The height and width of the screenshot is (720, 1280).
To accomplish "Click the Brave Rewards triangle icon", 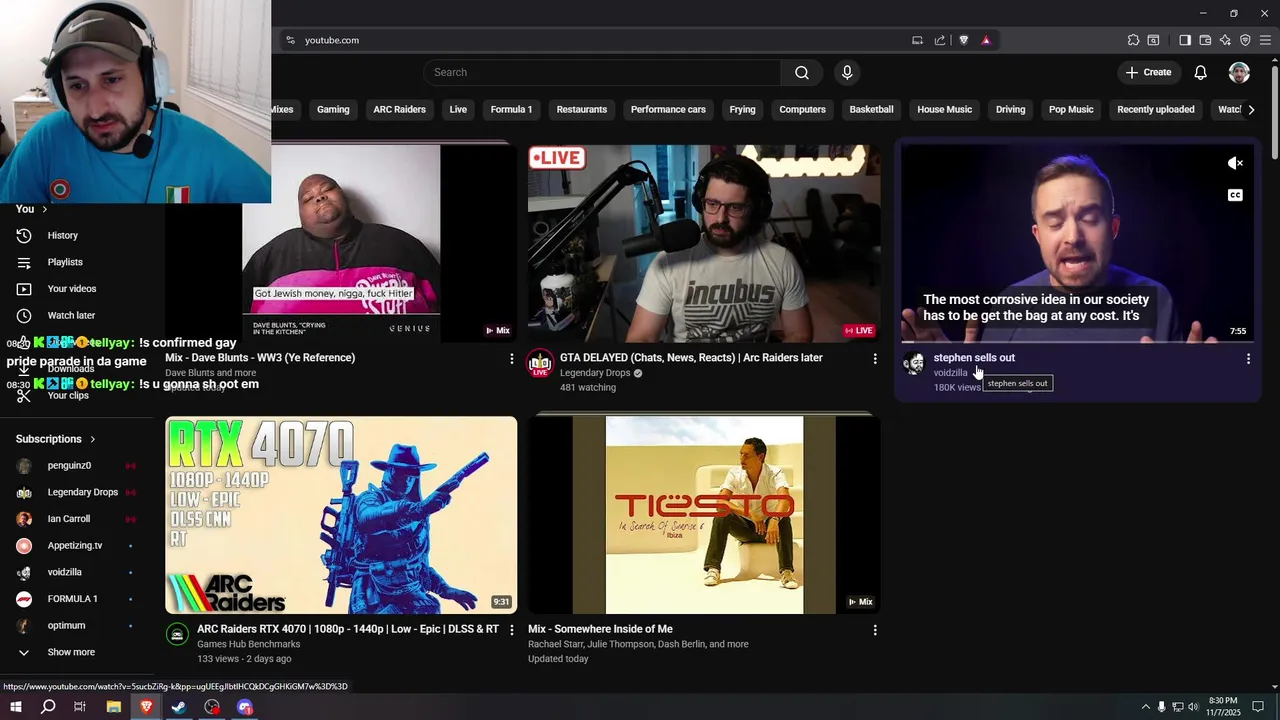I will click(986, 40).
